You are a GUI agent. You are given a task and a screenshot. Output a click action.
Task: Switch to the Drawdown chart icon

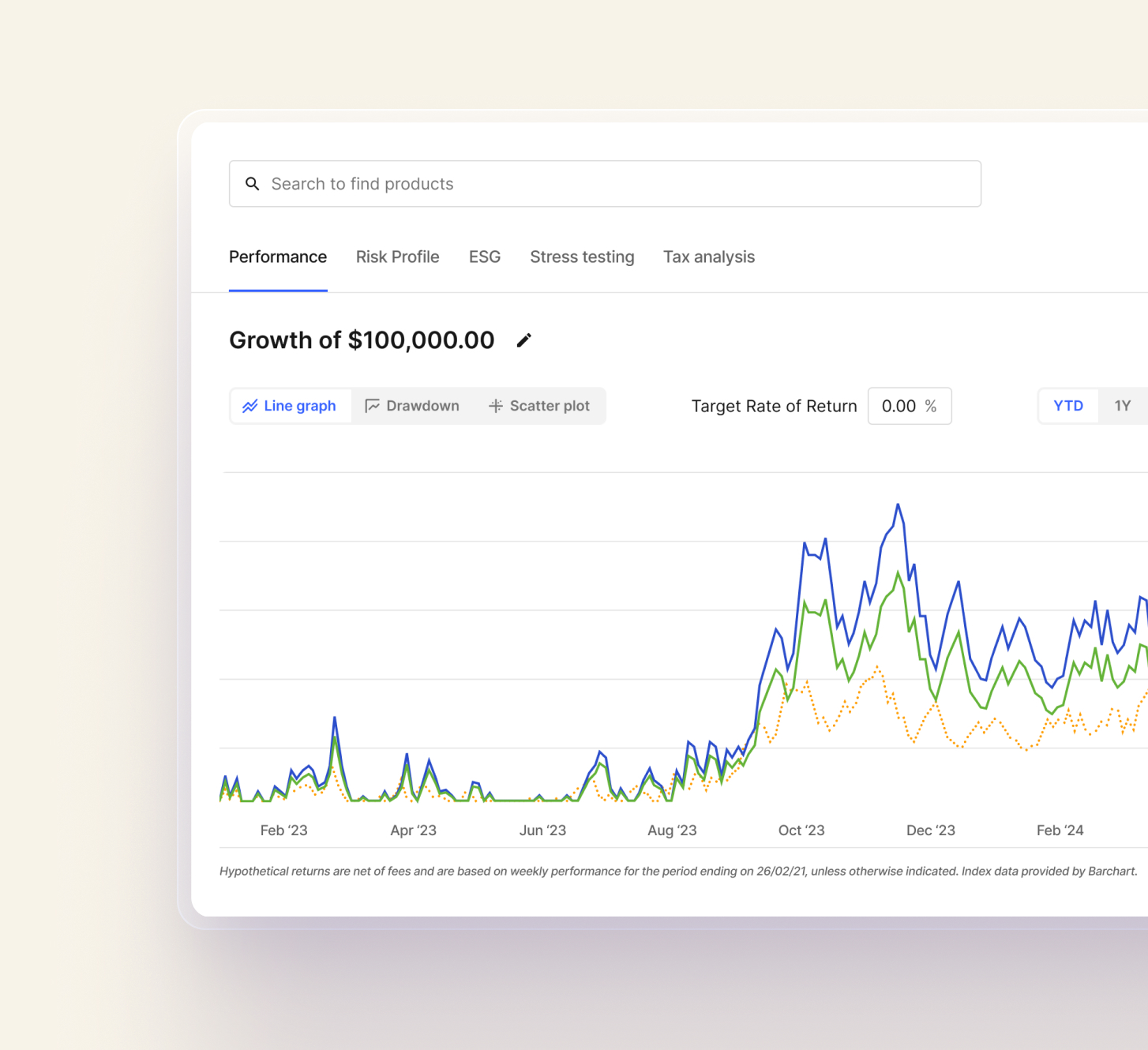(372, 406)
